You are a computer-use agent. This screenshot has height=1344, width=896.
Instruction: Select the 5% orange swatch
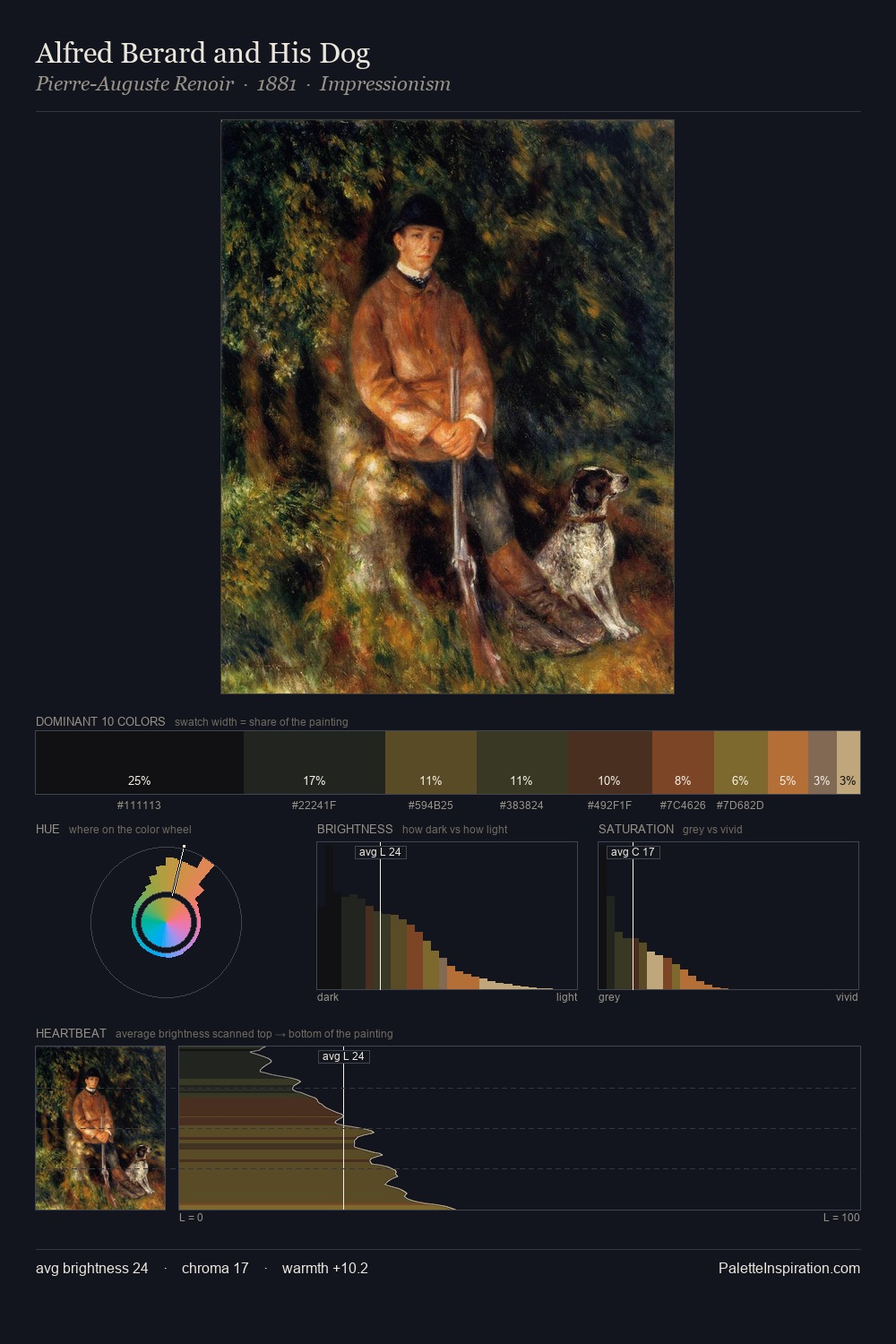(x=788, y=762)
